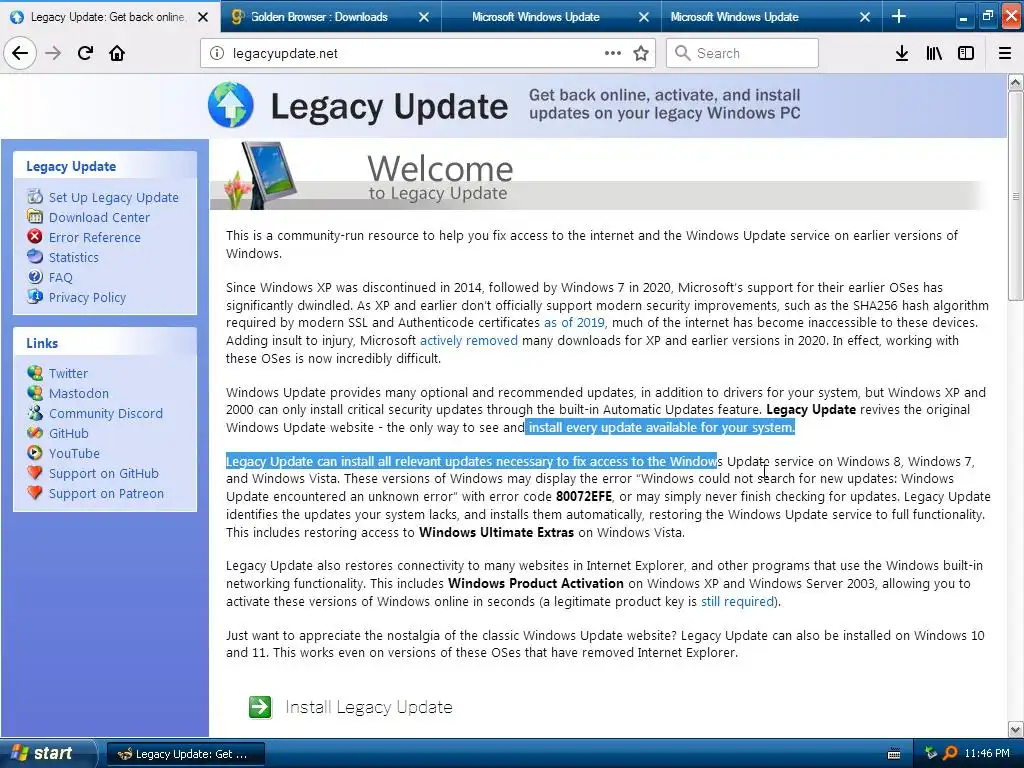Open a new tab with plus button

pos(899,16)
